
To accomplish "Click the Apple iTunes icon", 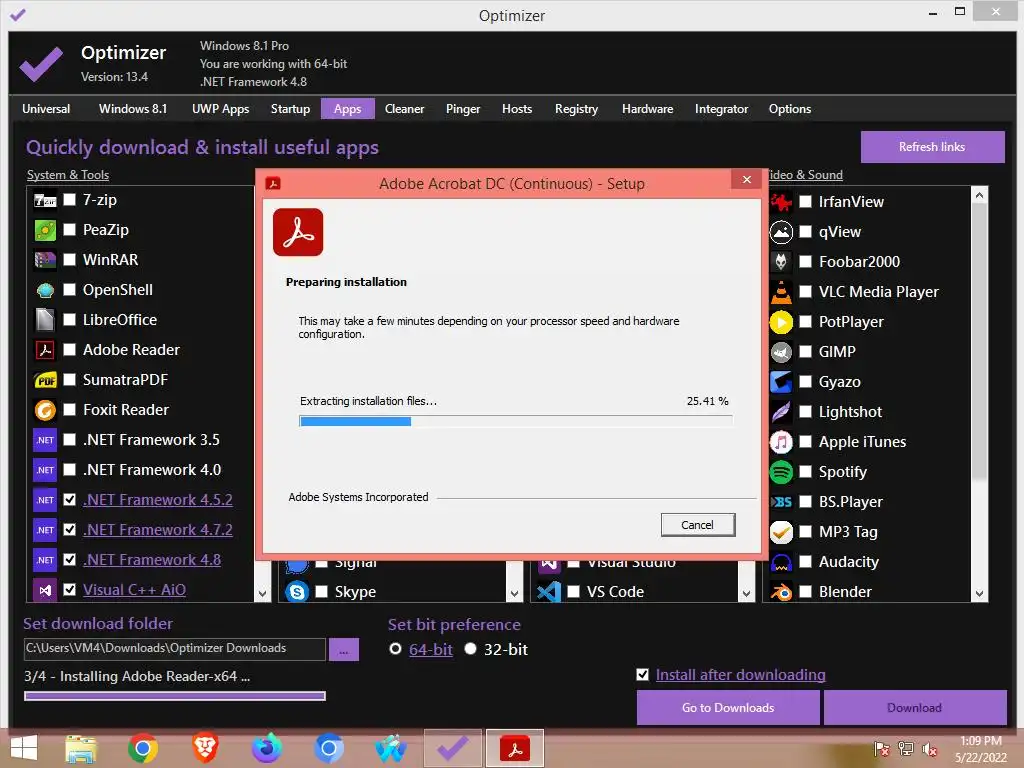I will pyautogui.click(x=781, y=442).
